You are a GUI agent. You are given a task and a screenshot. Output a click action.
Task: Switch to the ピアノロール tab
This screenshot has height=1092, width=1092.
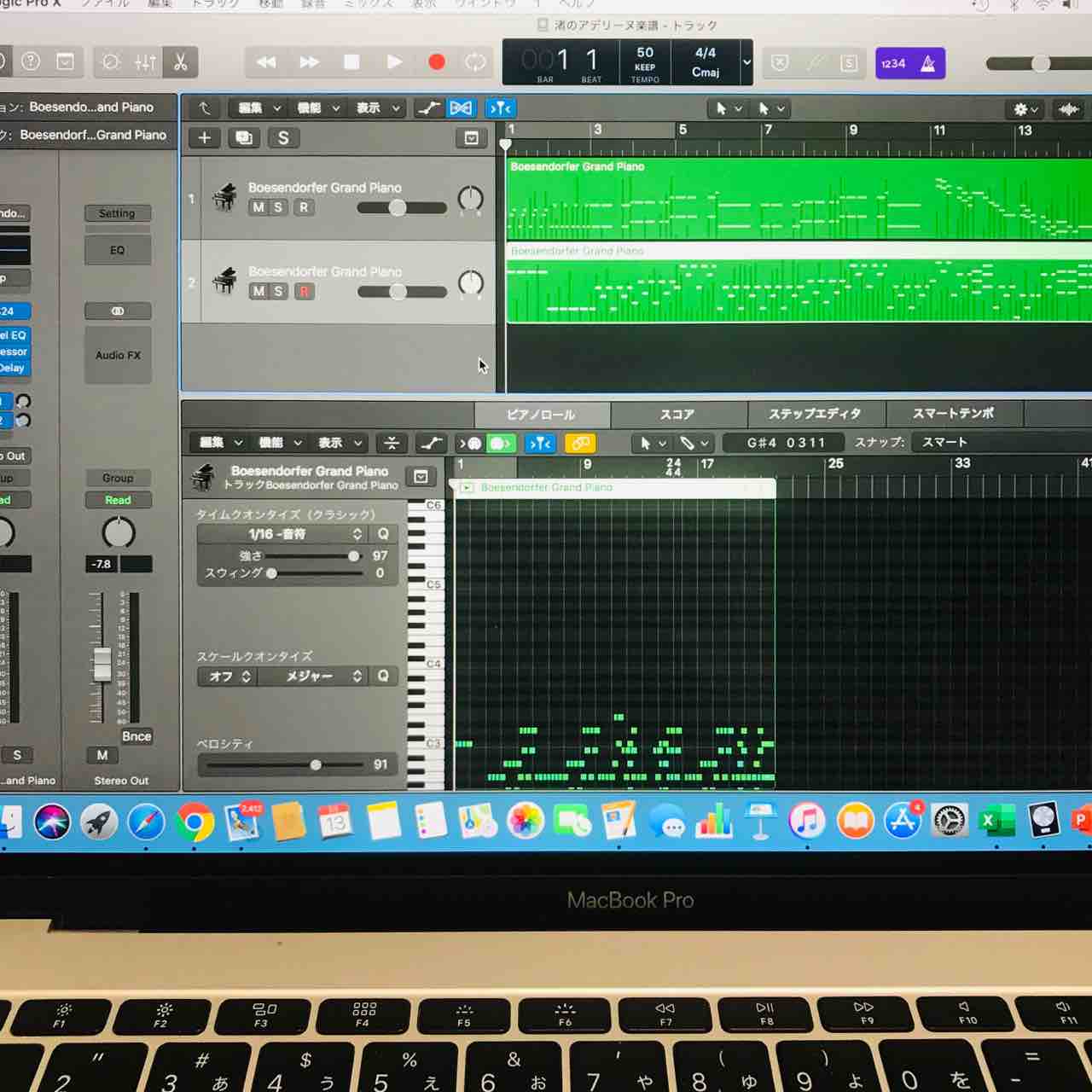[x=541, y=415]
